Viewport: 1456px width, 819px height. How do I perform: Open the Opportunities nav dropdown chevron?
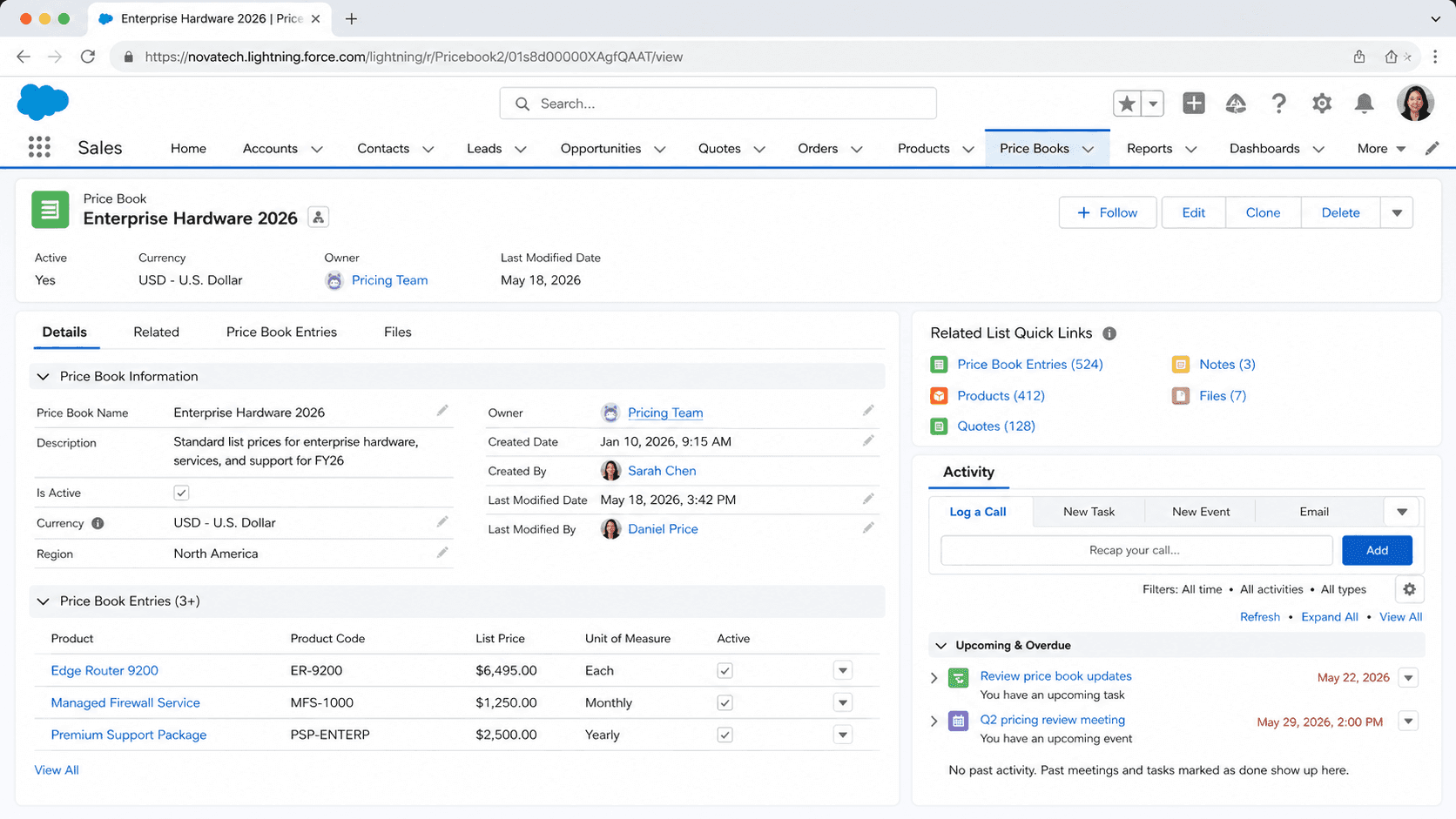coord(660,149)
